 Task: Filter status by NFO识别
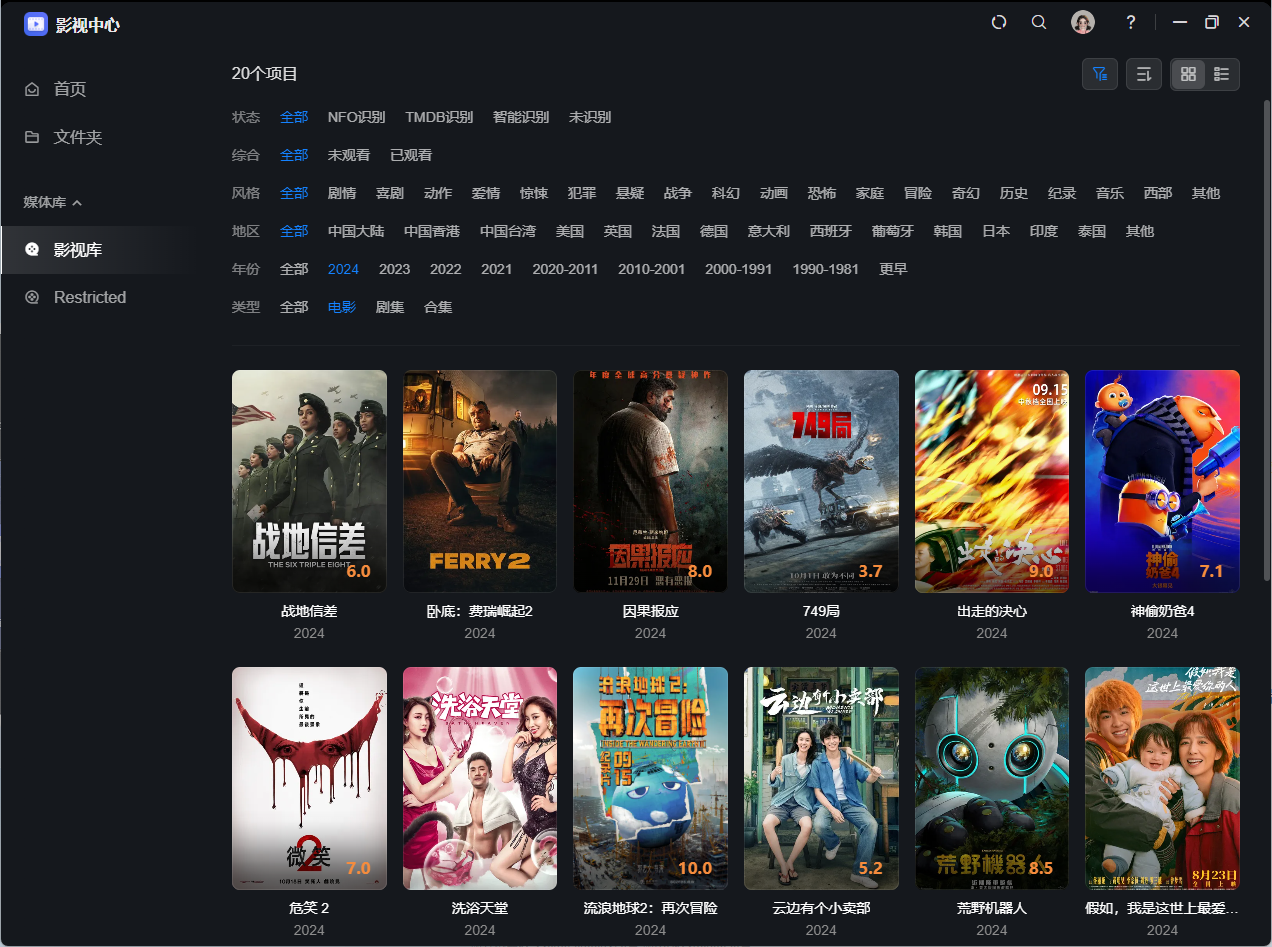356,117
